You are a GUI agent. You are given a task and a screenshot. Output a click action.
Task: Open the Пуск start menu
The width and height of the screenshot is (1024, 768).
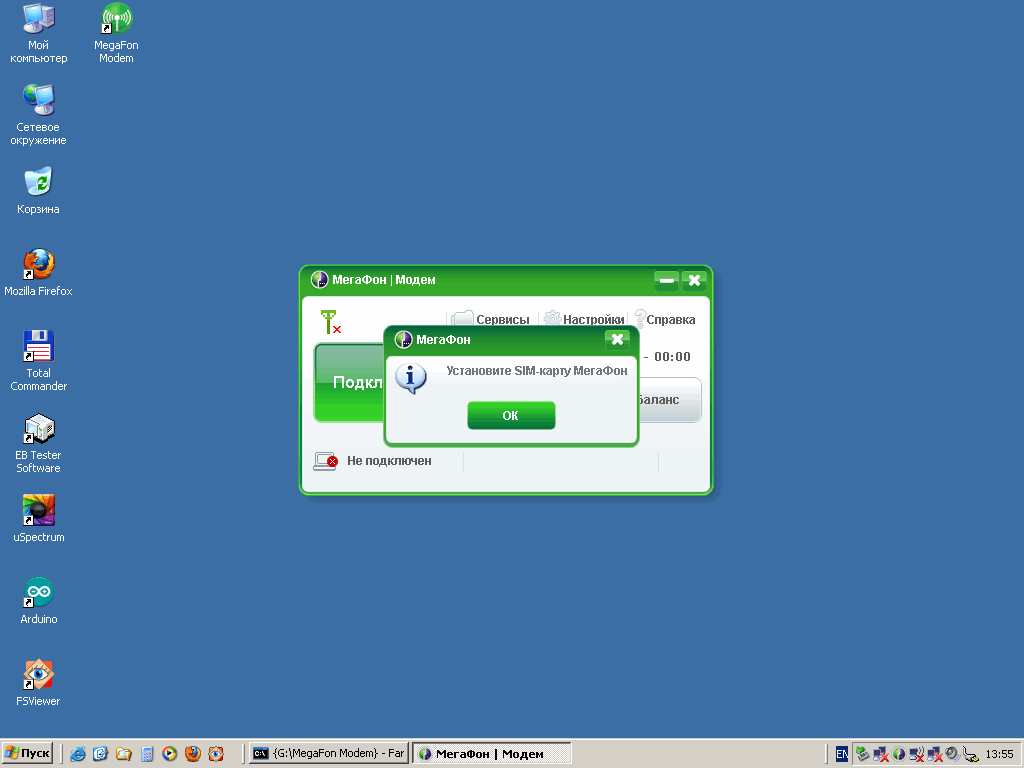27,754
